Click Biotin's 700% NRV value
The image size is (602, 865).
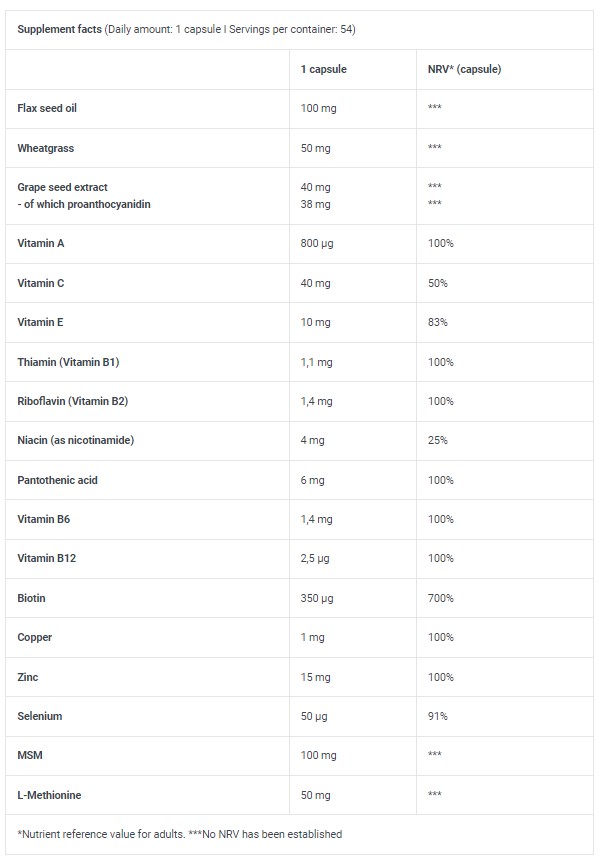pos(440,598)
